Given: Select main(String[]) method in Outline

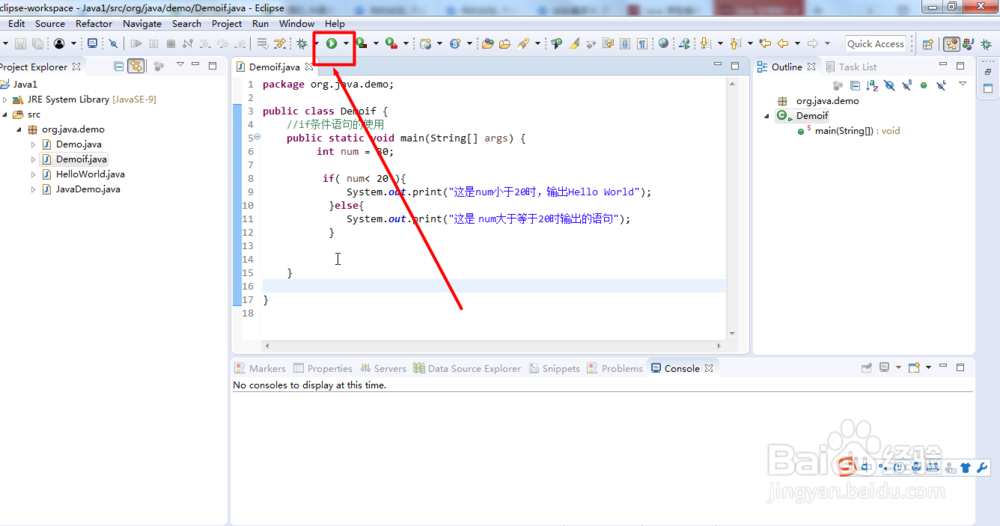Looking at the screenshot, I should 848,131.
